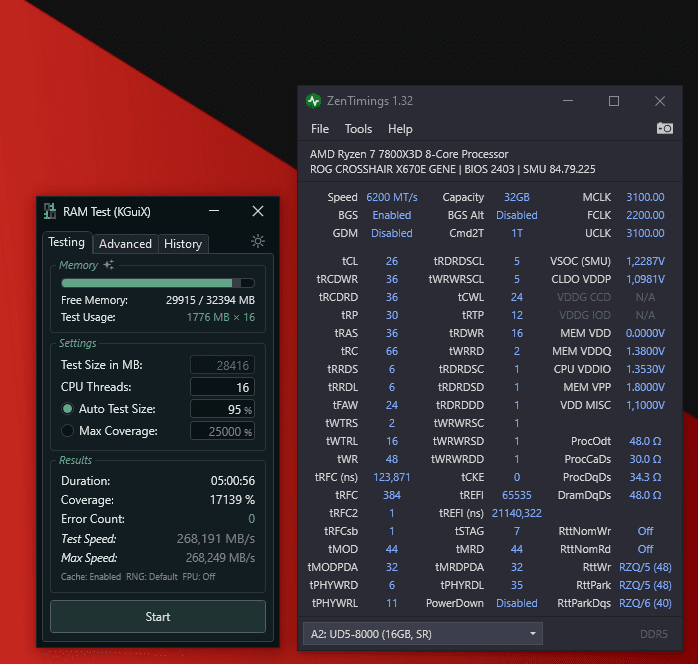698x664 pixels.
Task: Click the MEM VDDQ 1.3800V value
Action: pyautogui.click(x=645, y=351)
